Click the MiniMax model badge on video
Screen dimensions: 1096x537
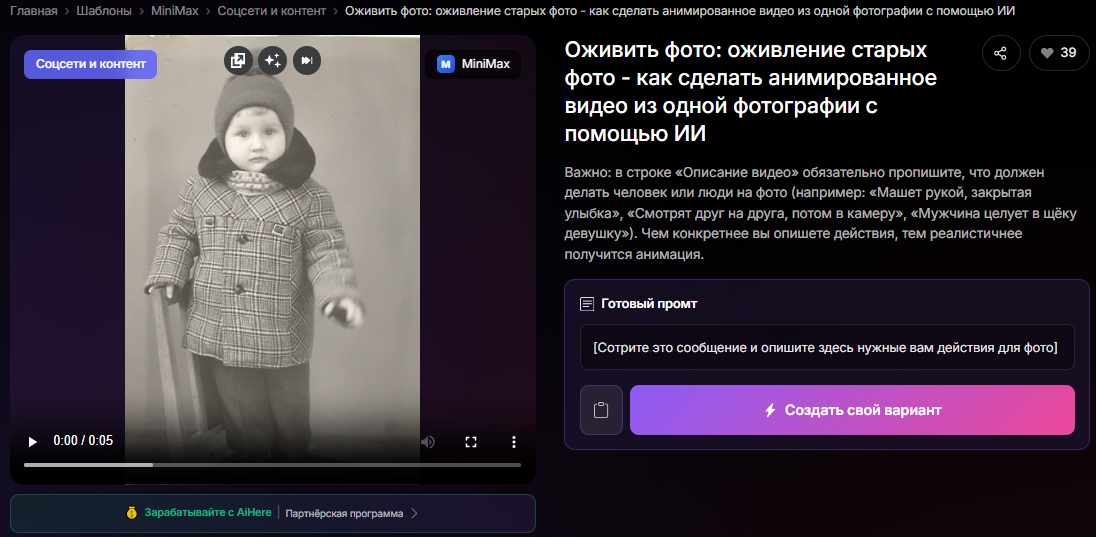tap(473, 64)
